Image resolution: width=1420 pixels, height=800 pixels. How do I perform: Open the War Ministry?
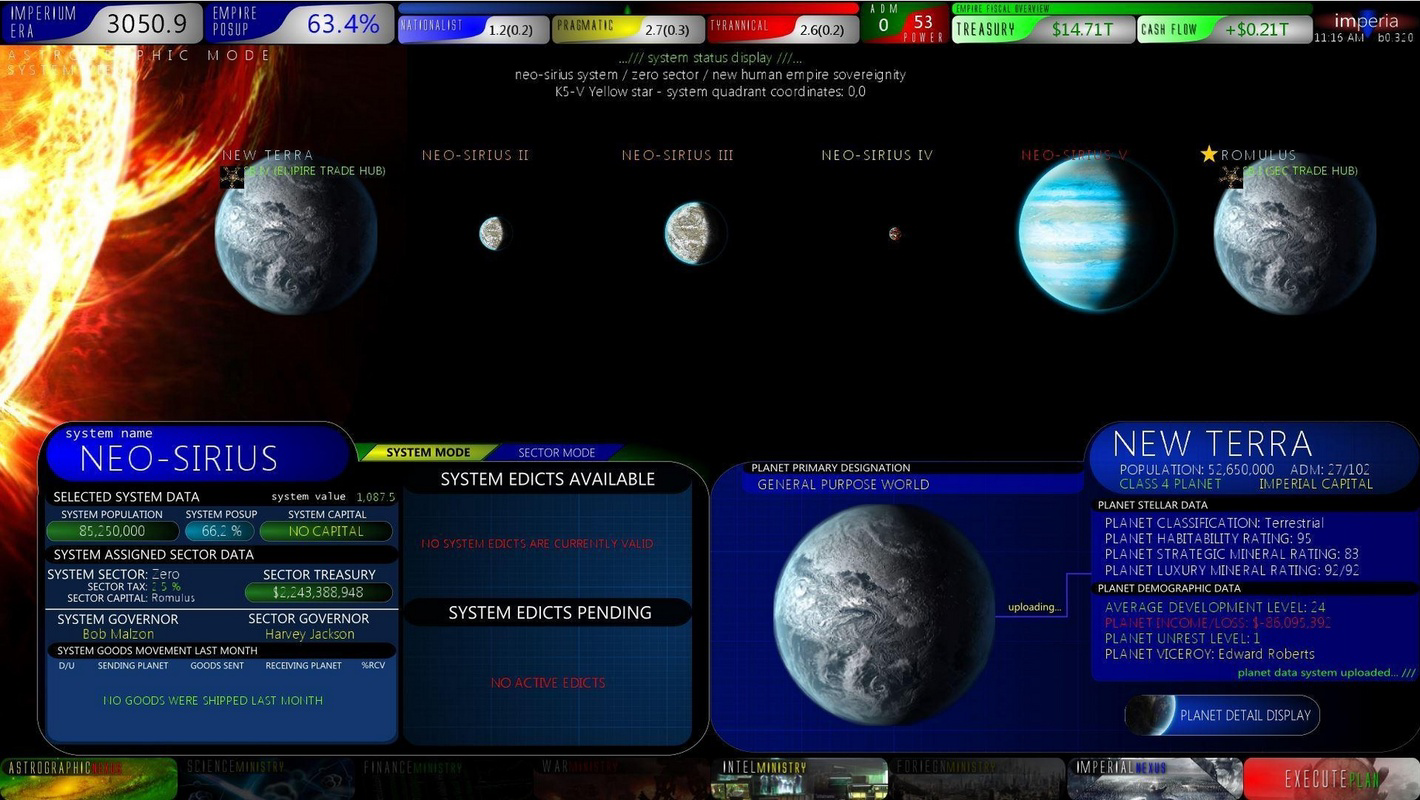[x=622, y=778]
